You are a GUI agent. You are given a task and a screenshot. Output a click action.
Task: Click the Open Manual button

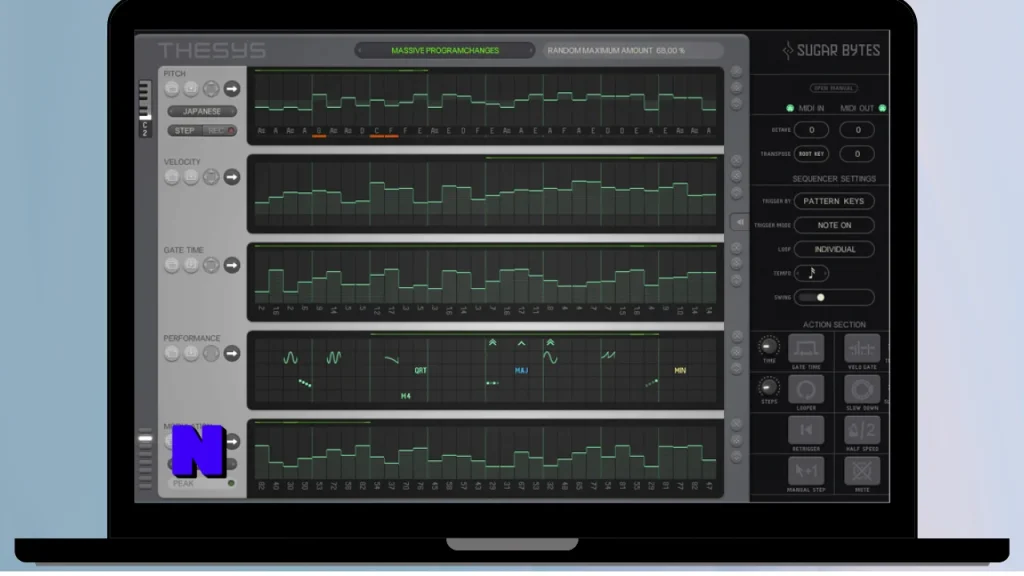coord(834,88)
